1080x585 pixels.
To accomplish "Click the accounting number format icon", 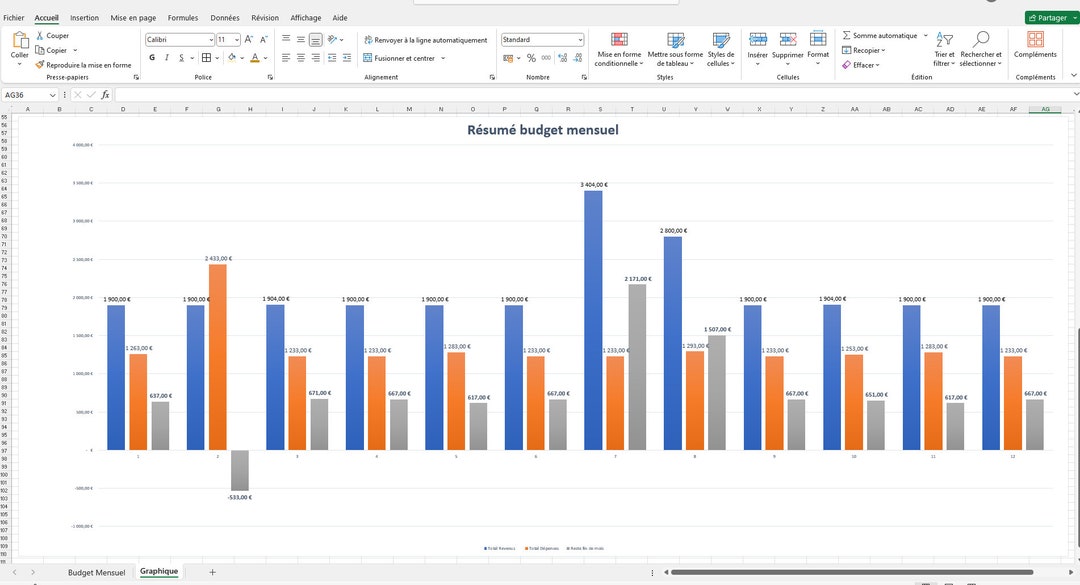I will click(508, 58).
